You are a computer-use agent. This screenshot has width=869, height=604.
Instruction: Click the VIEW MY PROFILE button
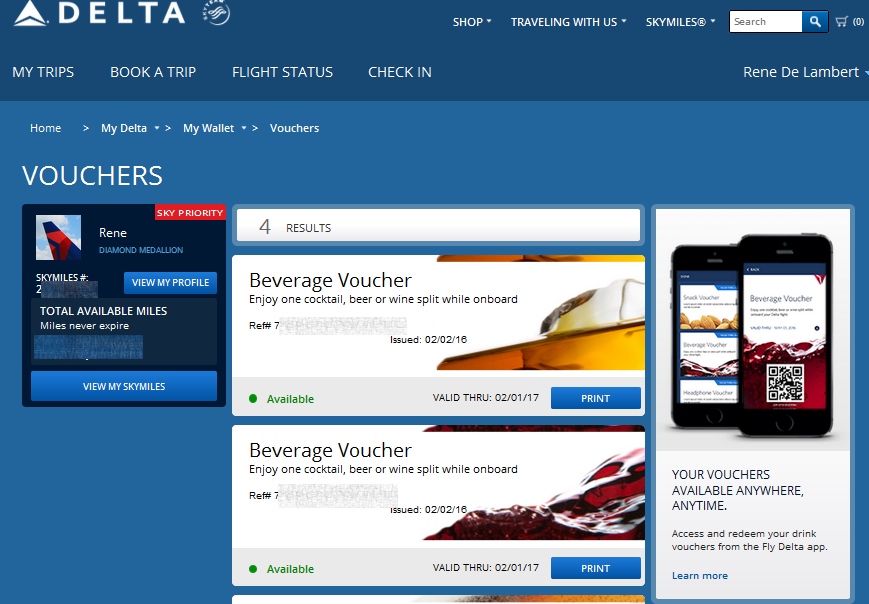(170, 283)
